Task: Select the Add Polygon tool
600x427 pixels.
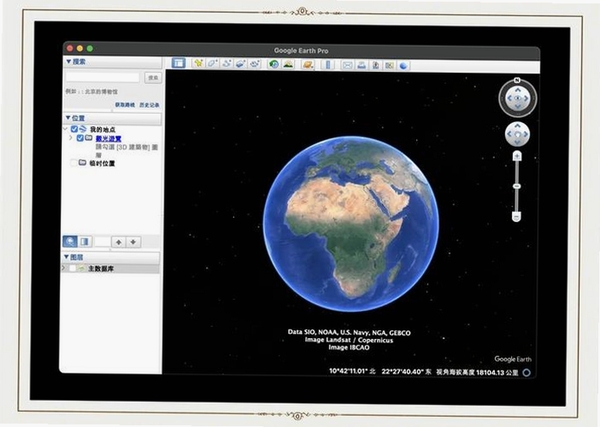Action: pyautogui.click(x=212, y=63)
